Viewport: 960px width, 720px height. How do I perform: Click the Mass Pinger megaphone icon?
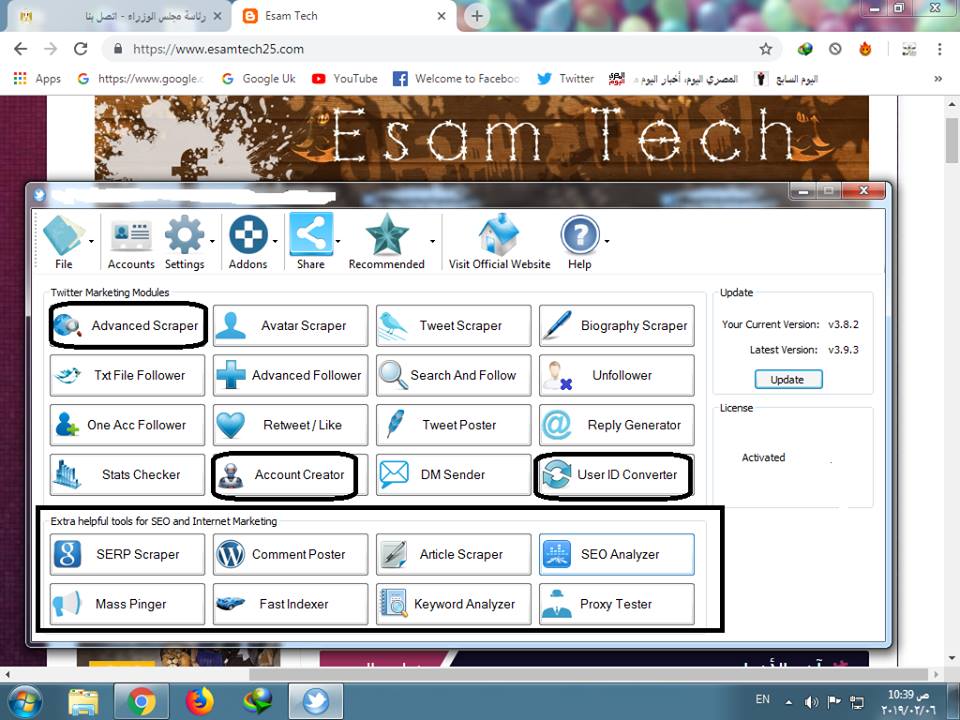[x=67, y=604]
